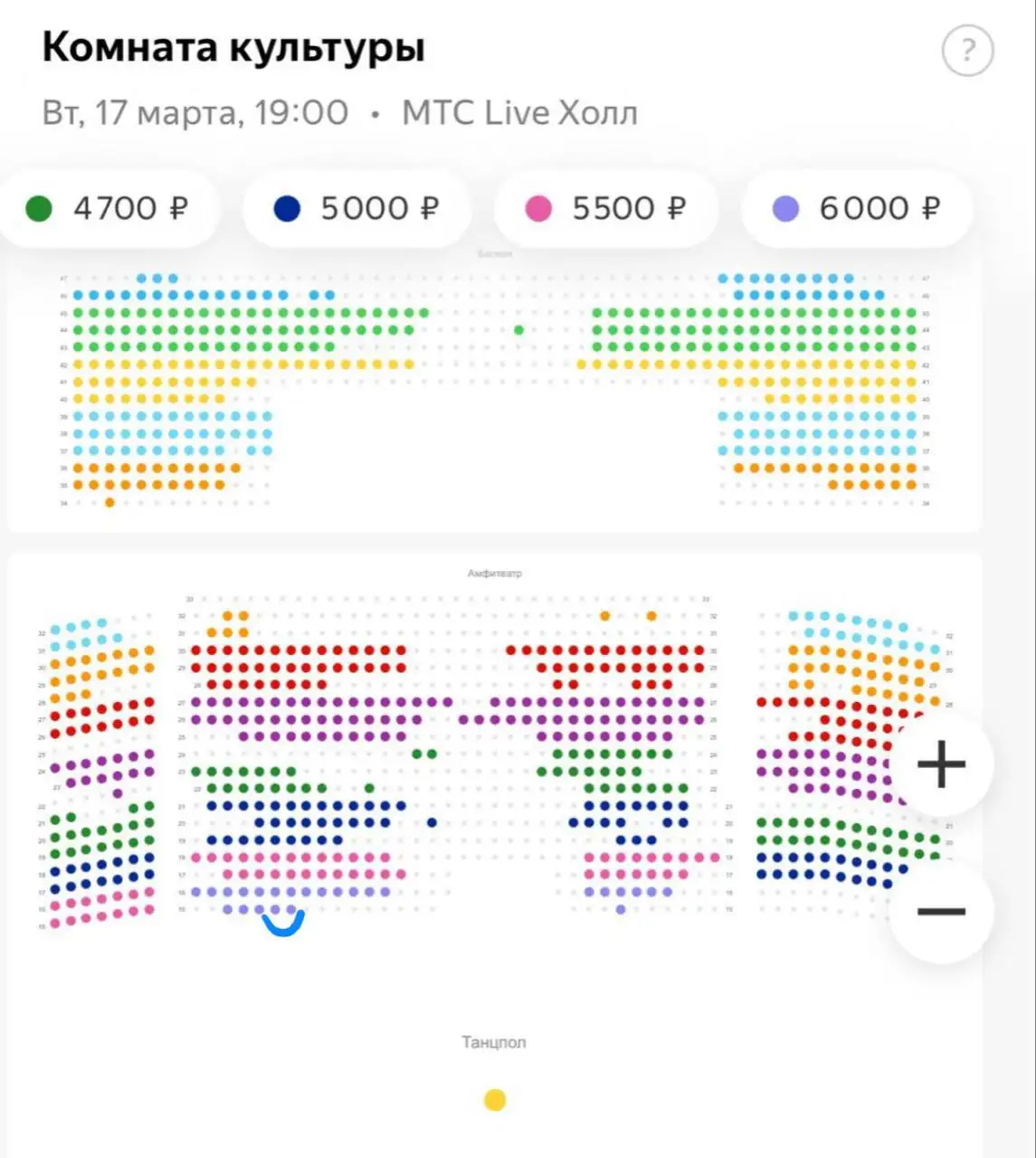The image size is (1036, 1158).
Task: Toggle the 5000 ₽ price filter
Action: (x=356, y=209)
